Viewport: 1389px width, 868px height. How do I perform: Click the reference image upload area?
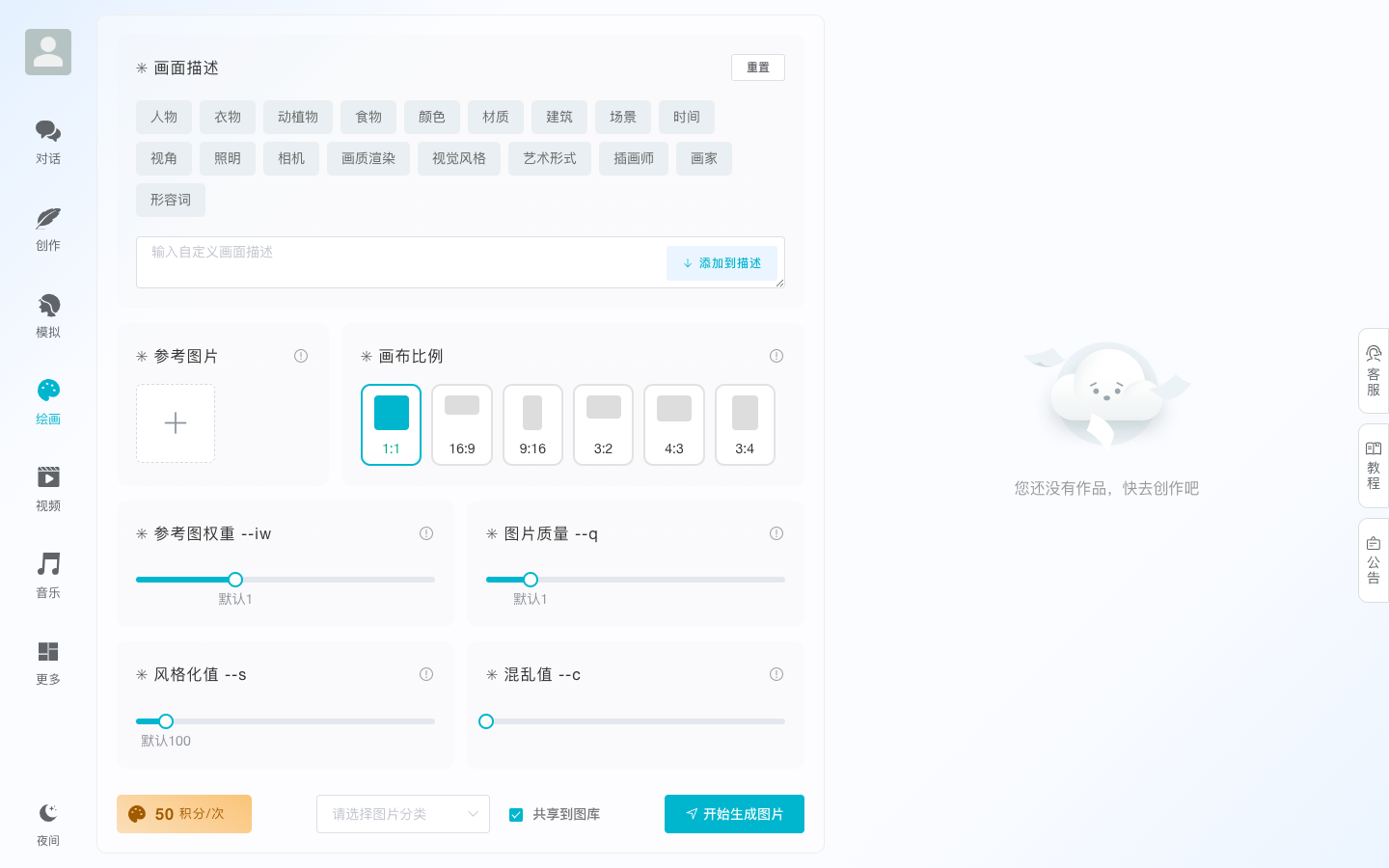click(x=176, y=422)
